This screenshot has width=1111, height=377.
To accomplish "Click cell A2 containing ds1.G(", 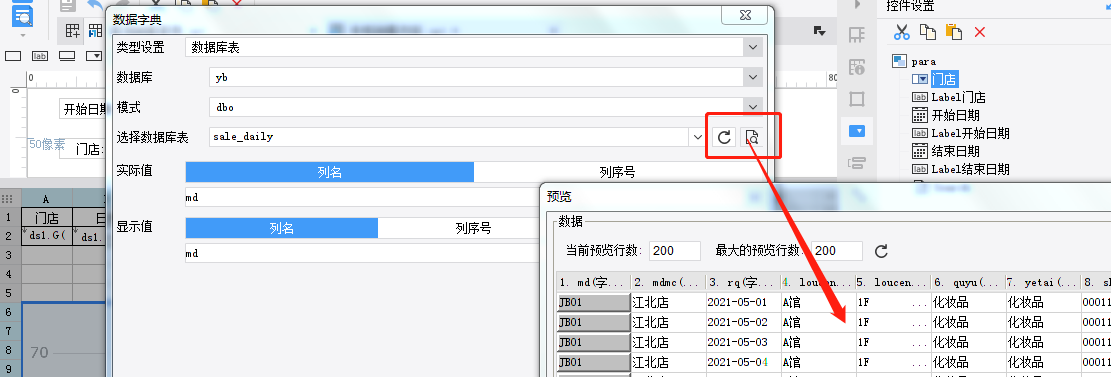I will (x=47, y=237).
